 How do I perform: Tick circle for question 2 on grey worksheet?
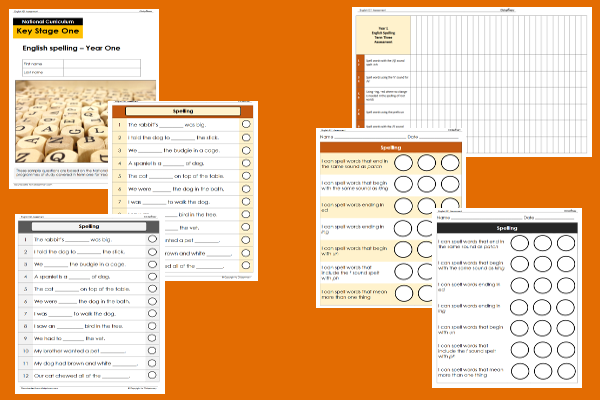click(152, 251)
